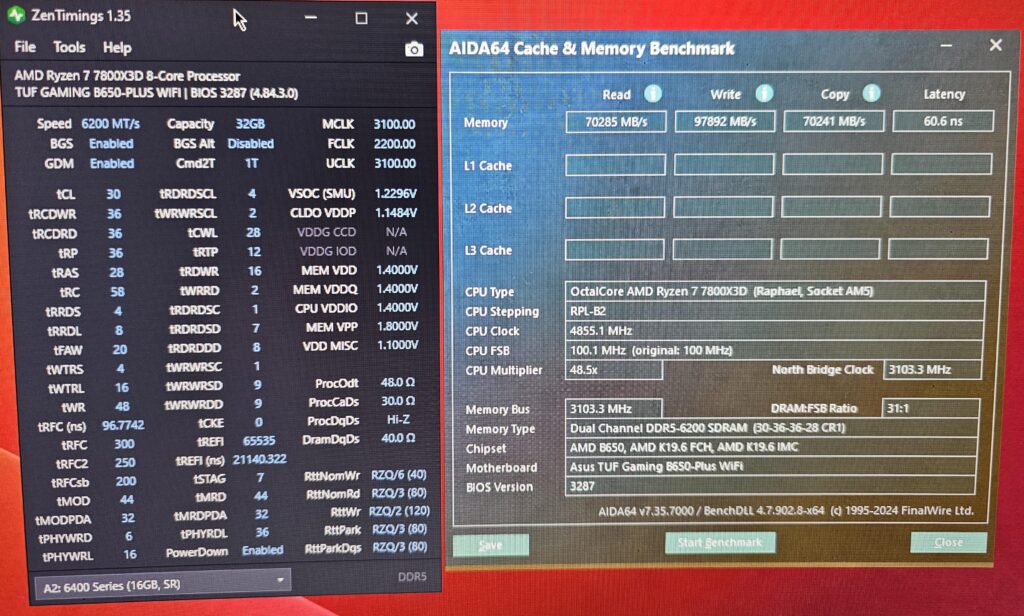Open the Help menu in ZenTimings

[117, 46]
